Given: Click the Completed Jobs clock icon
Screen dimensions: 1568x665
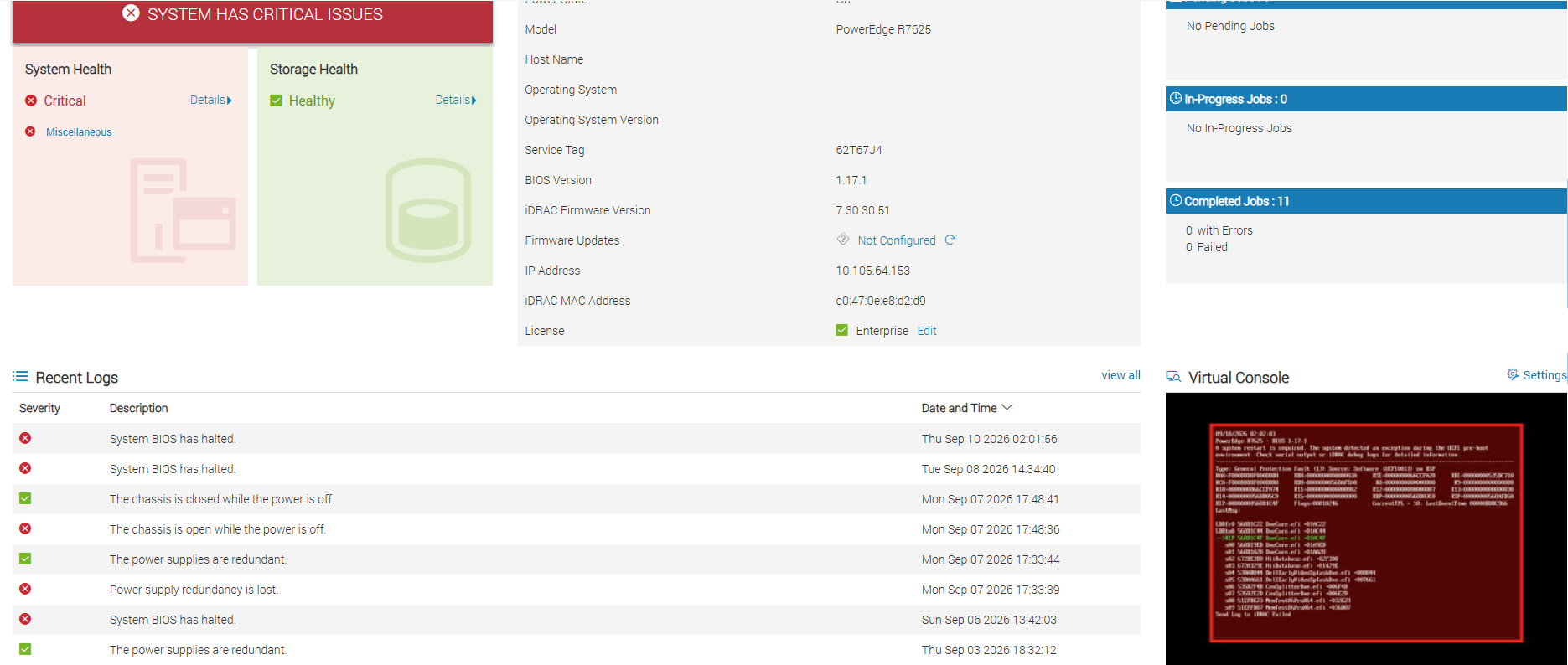Looking at the screenshot, I should click(x=1176, y=200).
